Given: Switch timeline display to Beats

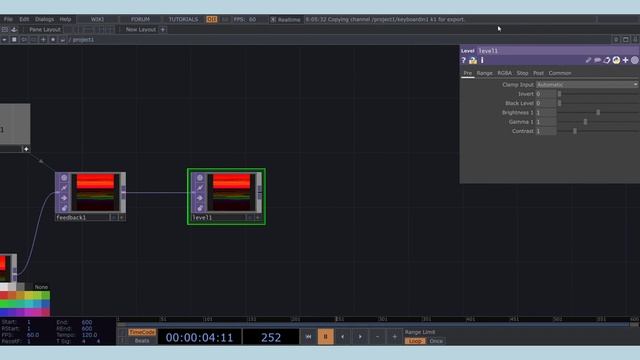Looking at the screenshot, I should click(x=142, y=341).
